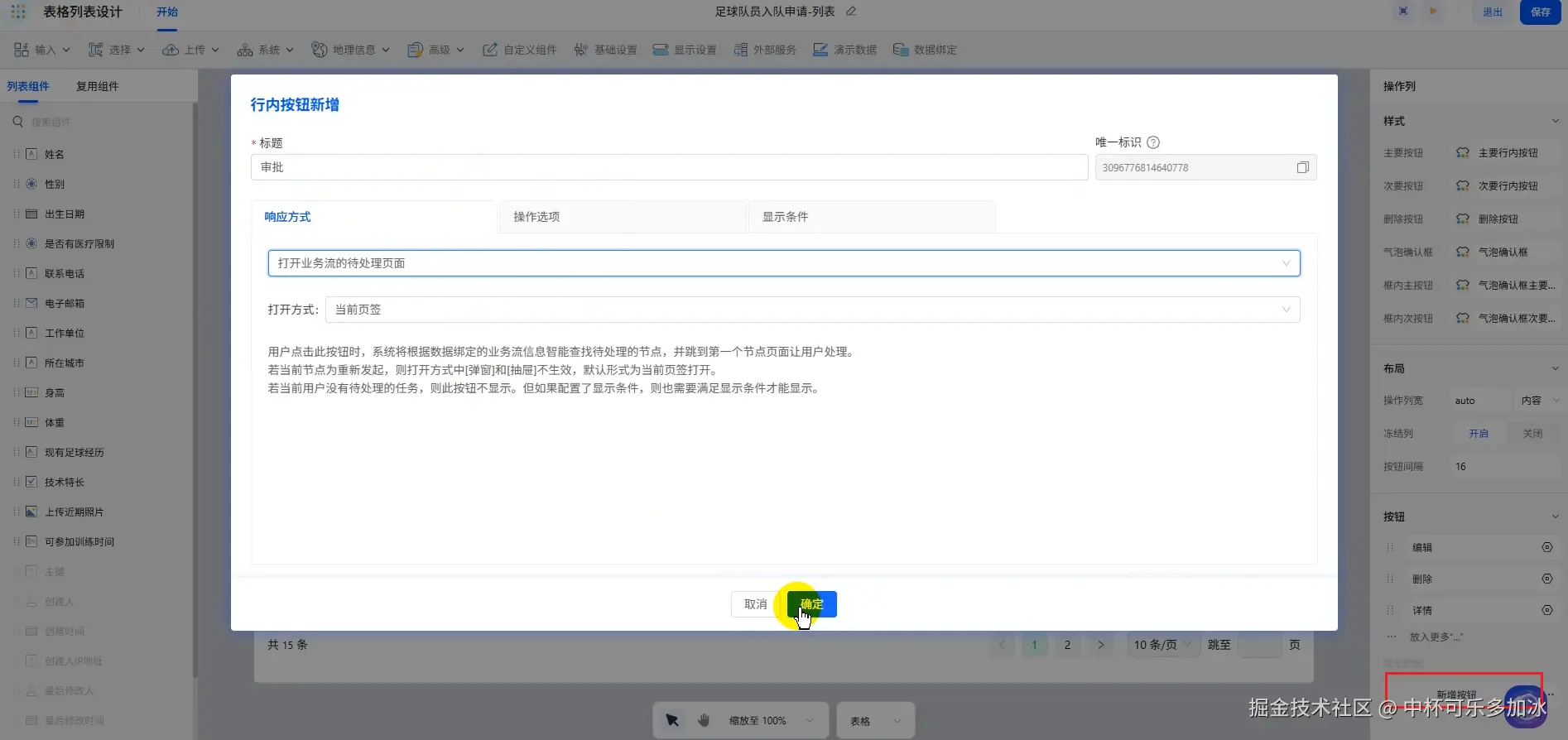Open settings gear for 详情 button
The image size is (1568, 740).
pos(1546,610)
